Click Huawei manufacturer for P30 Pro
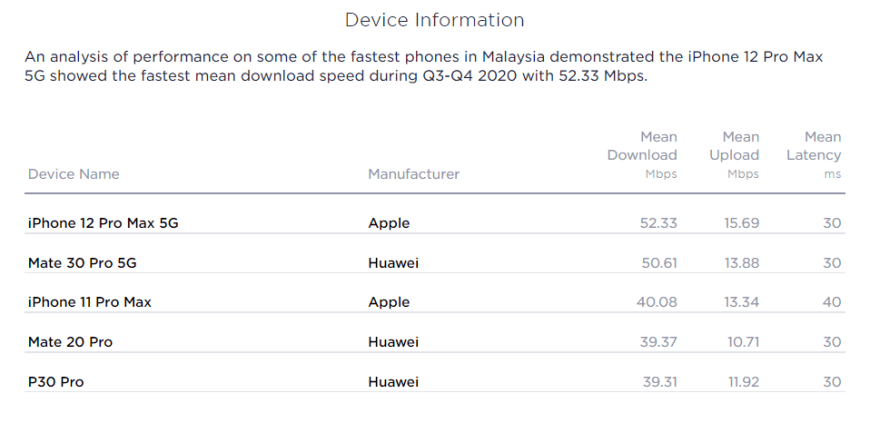The image size is (870, 423). click(x=393, y=381)
